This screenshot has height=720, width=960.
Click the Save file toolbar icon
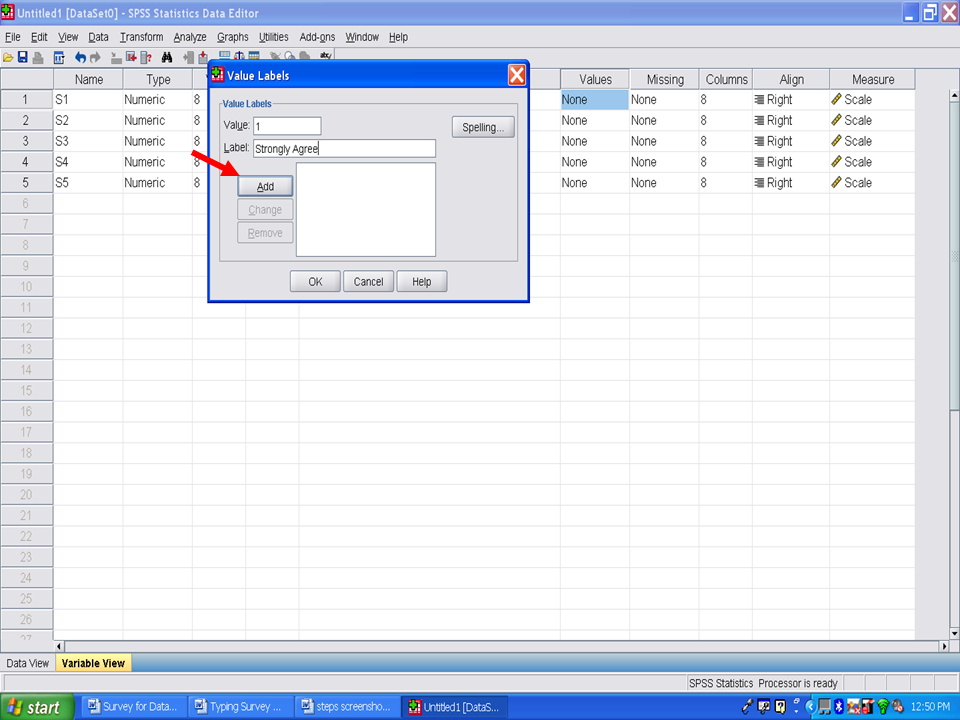point(22,58)
